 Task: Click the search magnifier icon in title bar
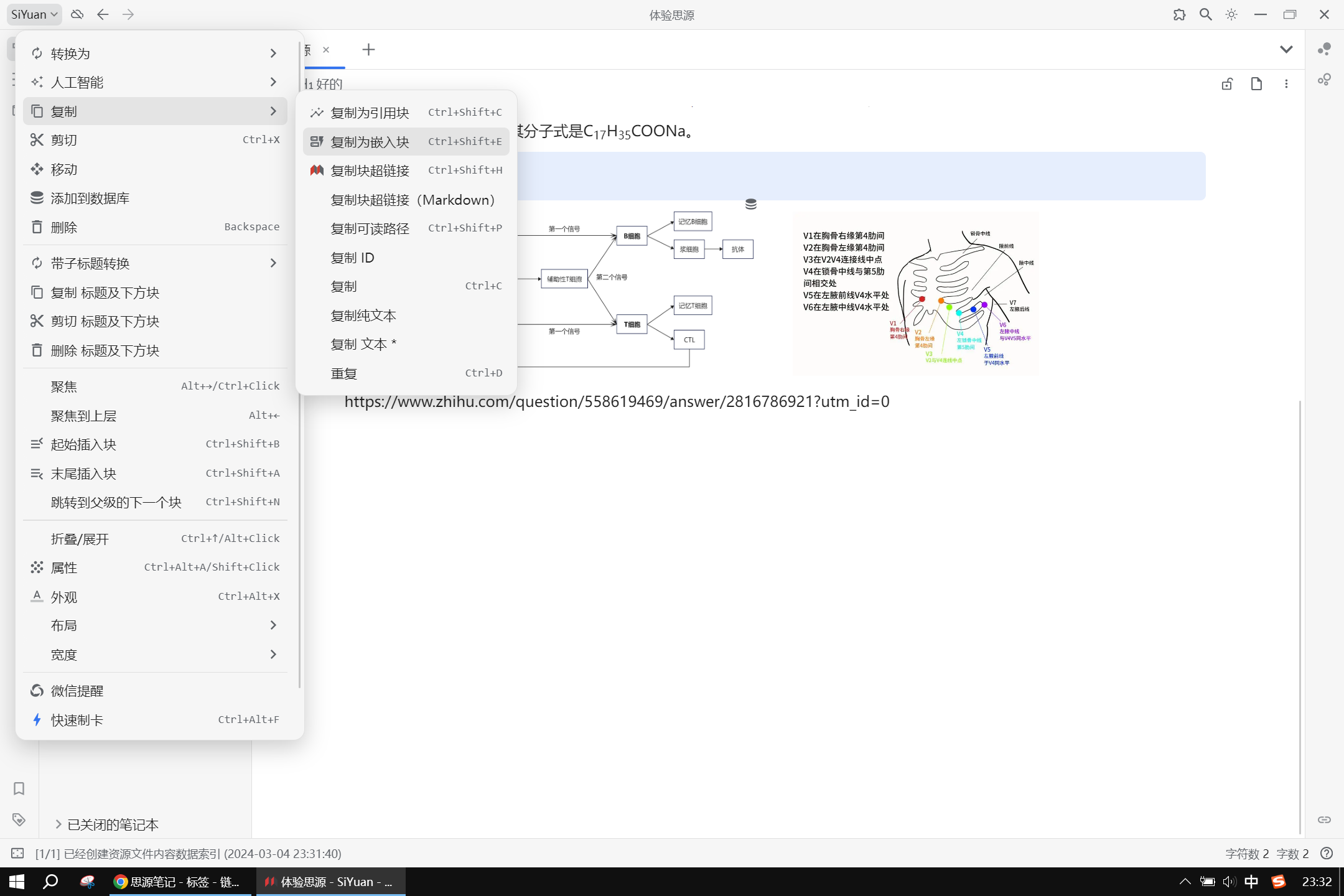click(1205, 14)
